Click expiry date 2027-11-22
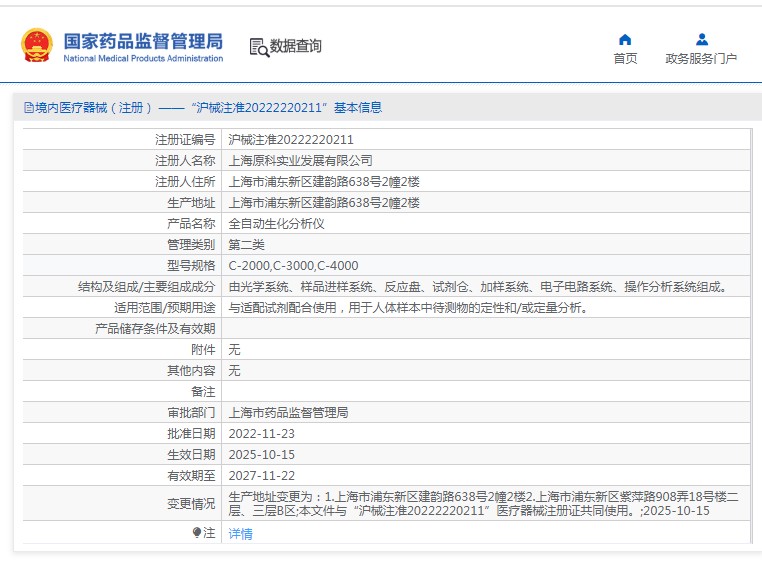Viewport: 762px width, 563px height. [x=262, y=475]
